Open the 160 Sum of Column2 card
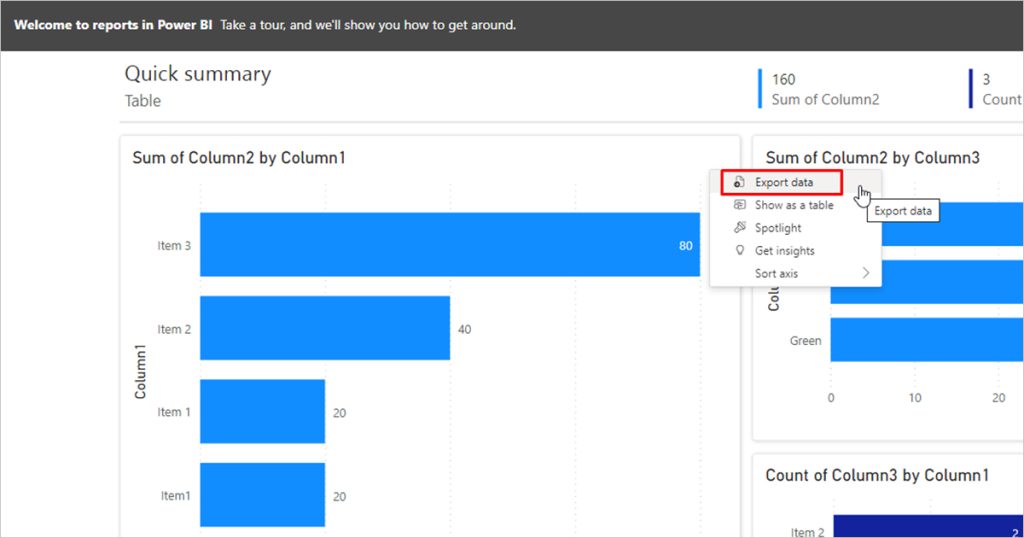Image resolution: width=1024 pixels, height=538 pixels. click(x=824, y=89)
